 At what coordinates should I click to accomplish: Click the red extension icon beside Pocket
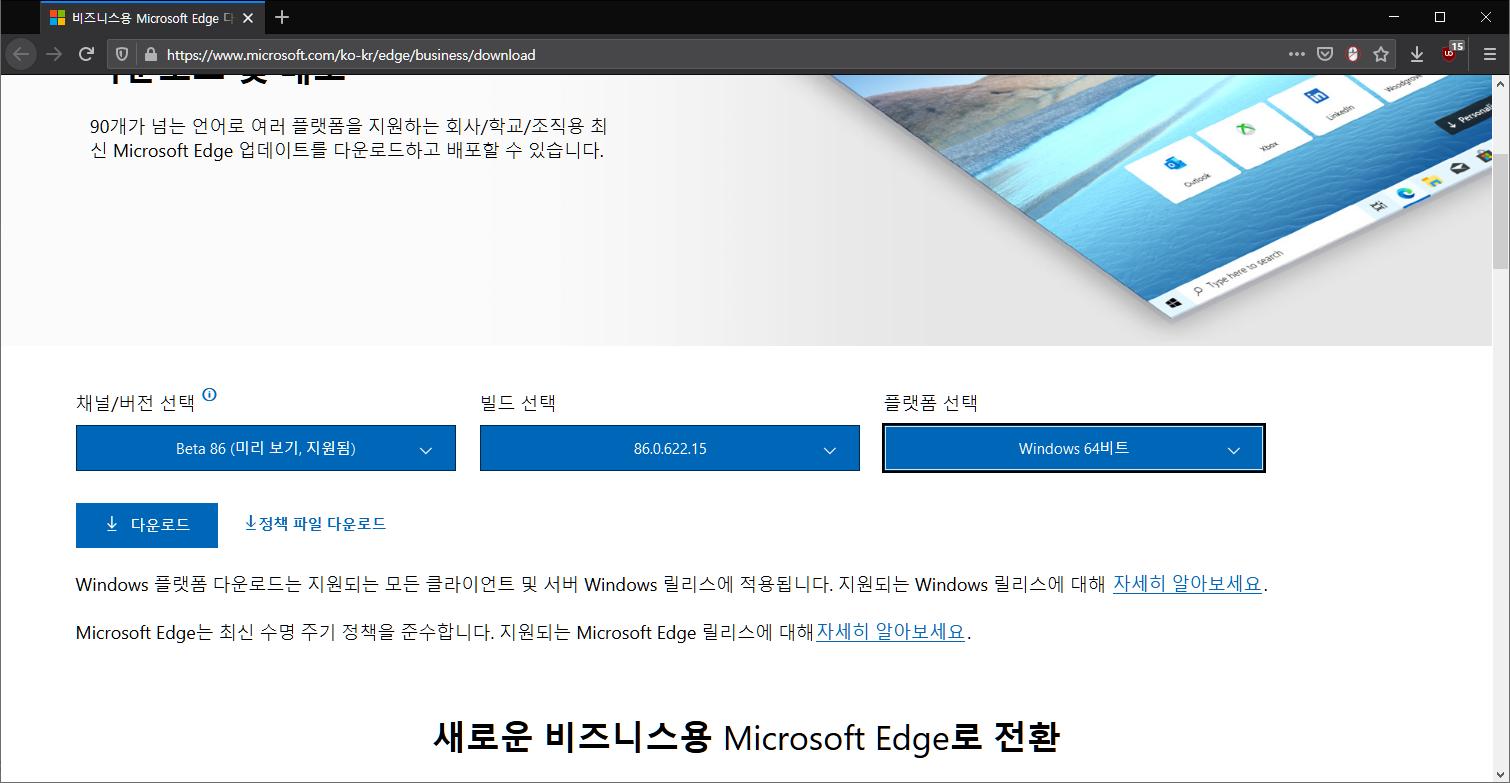pos(1353,55)
